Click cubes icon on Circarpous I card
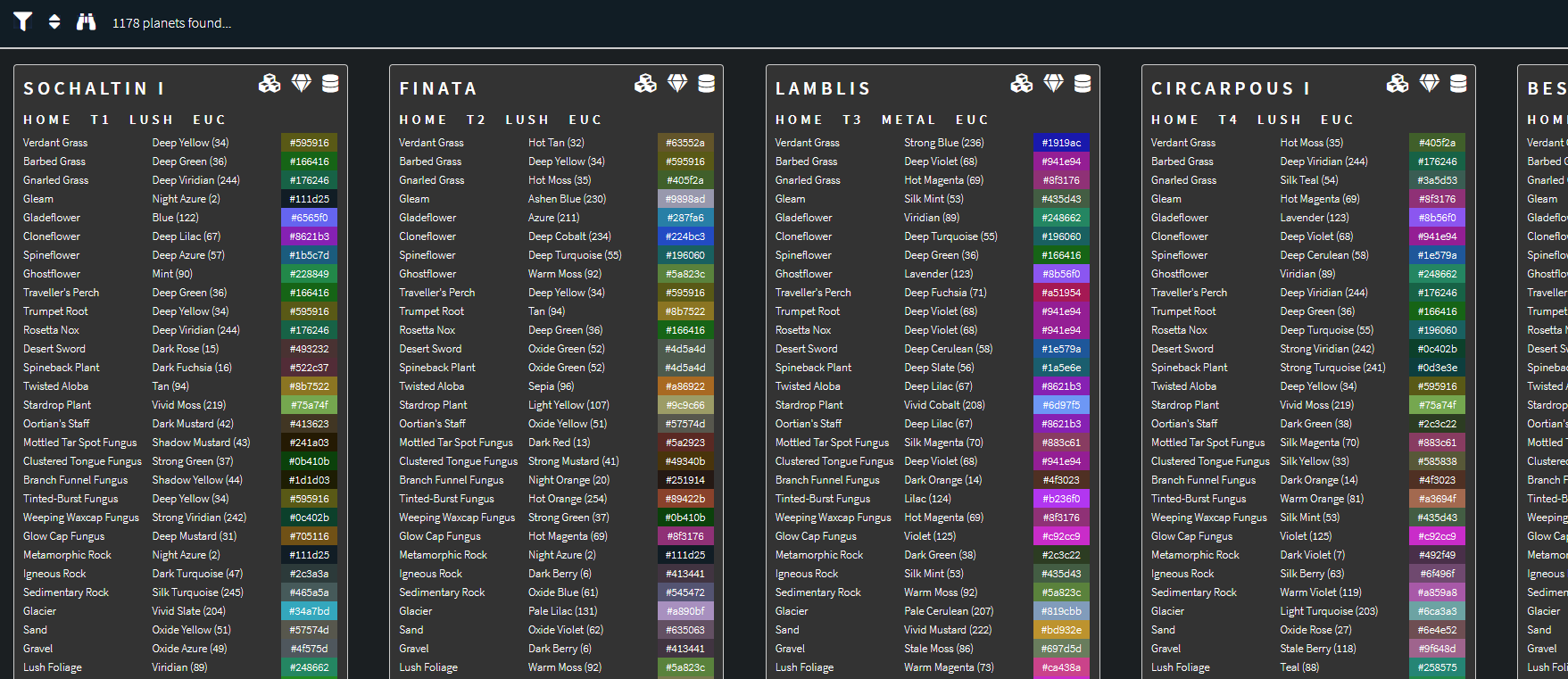Viewport: 1568px width, 679px height. [1398, 84]
